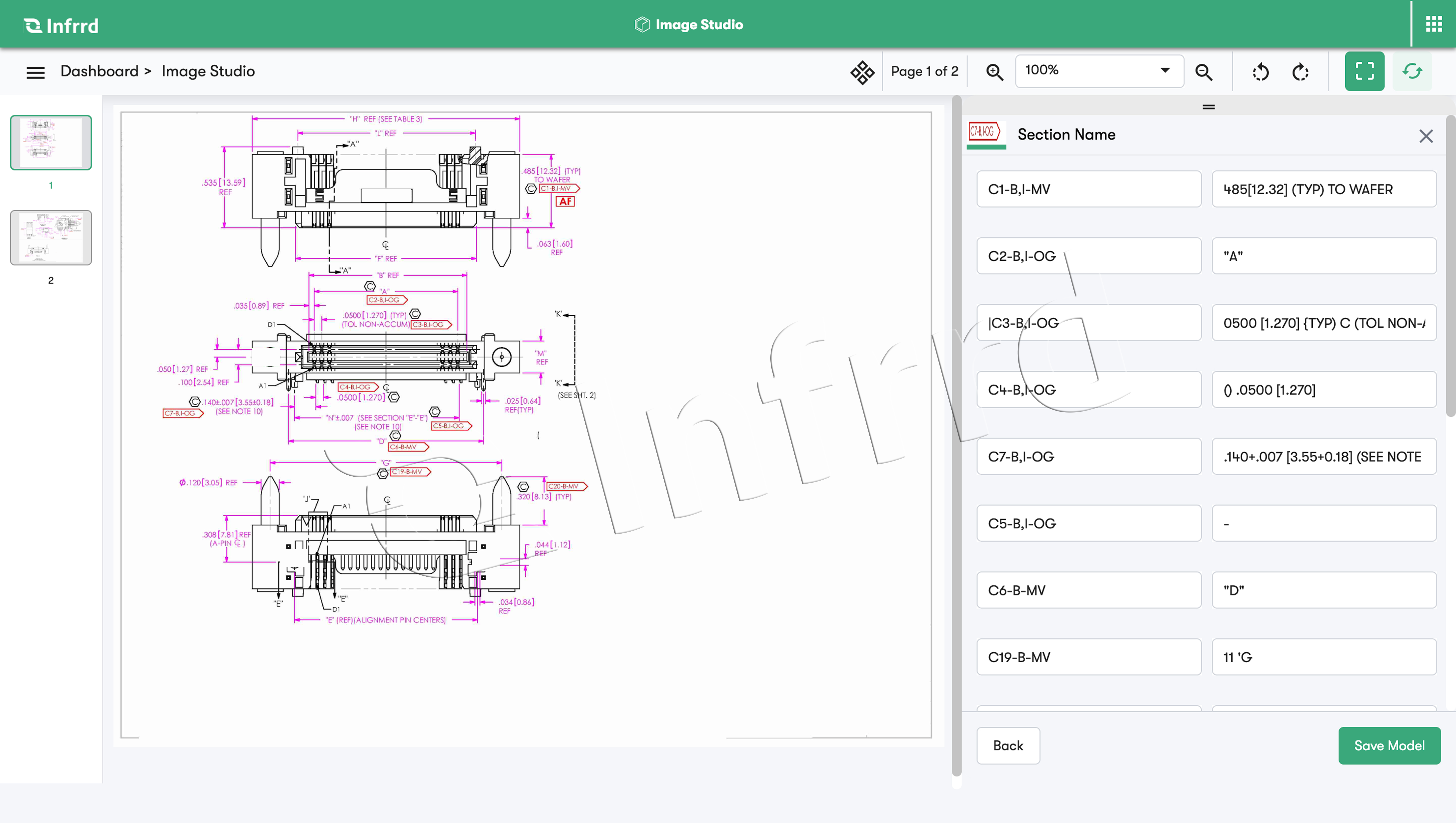1456x823 pixels.
Task: Click the C6-B-MV value field "D"
Action: tap(1323, 590)
